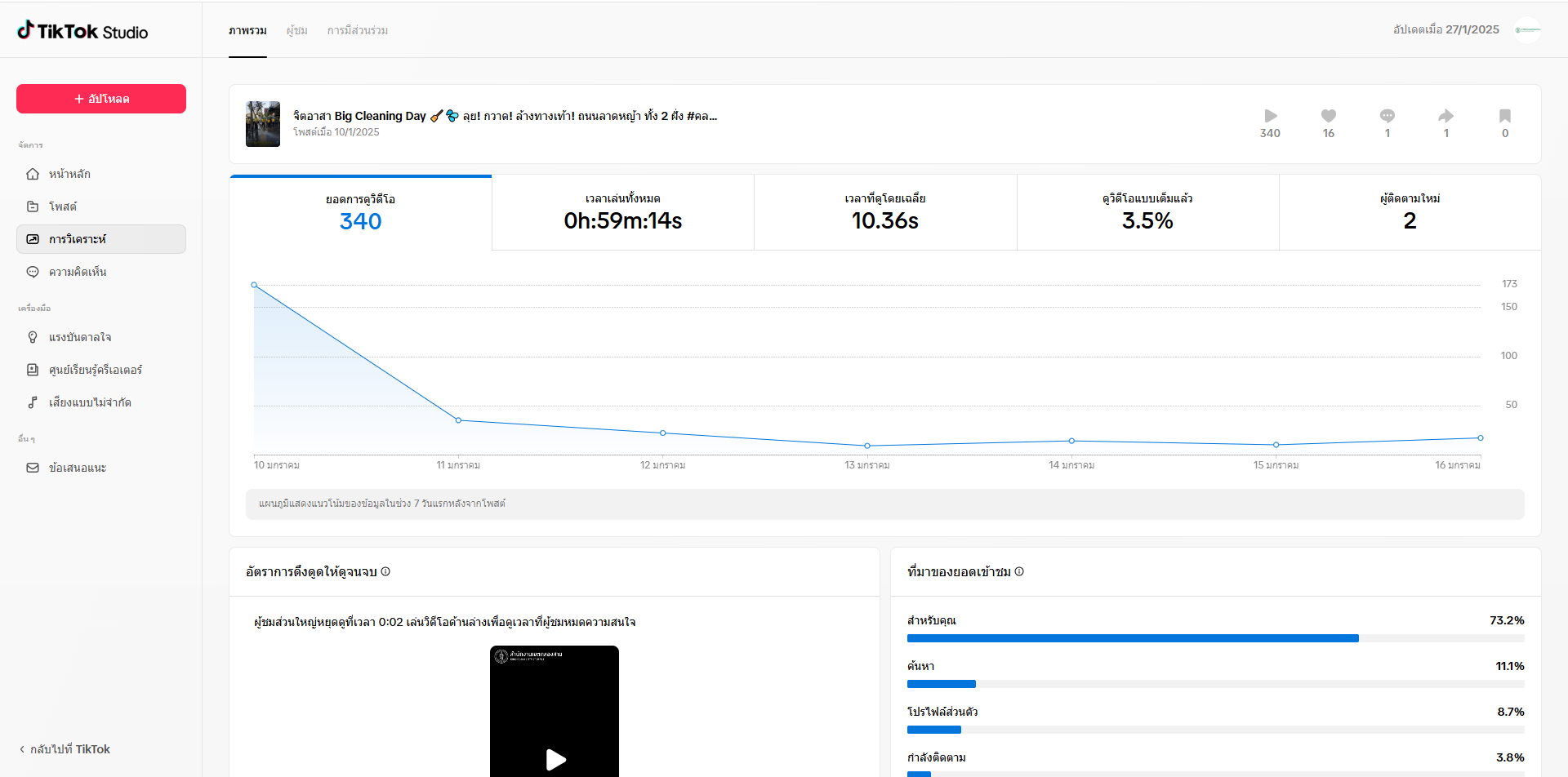Click the envelope icon beside ข้อเสนอแนะ

point(33,468)
